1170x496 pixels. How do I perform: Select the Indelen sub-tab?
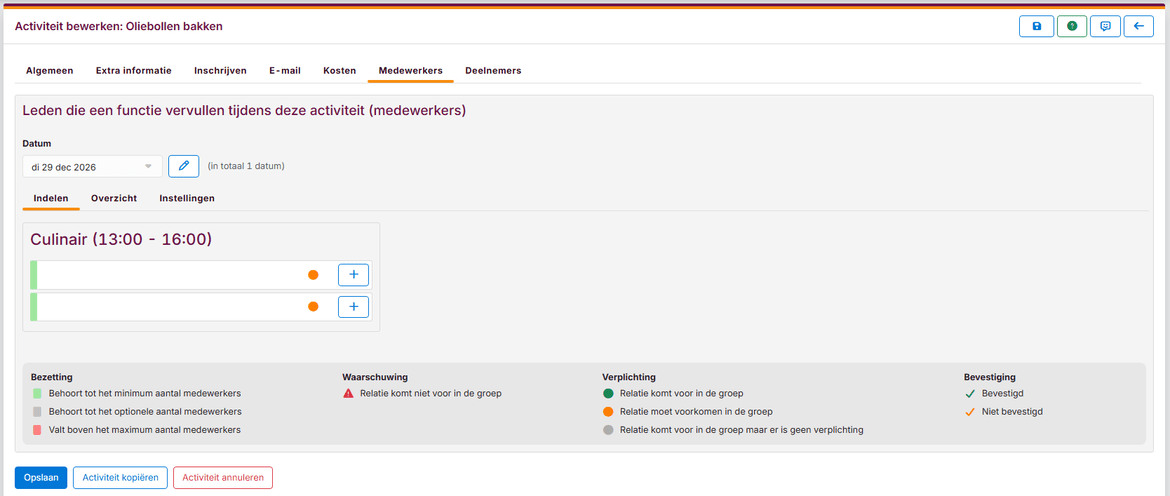[x=51, y=199]
